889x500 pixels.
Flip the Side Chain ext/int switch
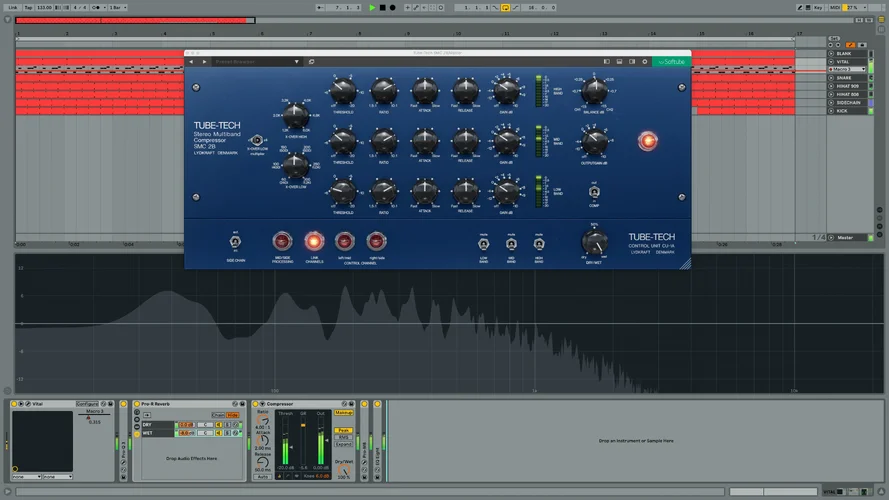tap(234, 242)
